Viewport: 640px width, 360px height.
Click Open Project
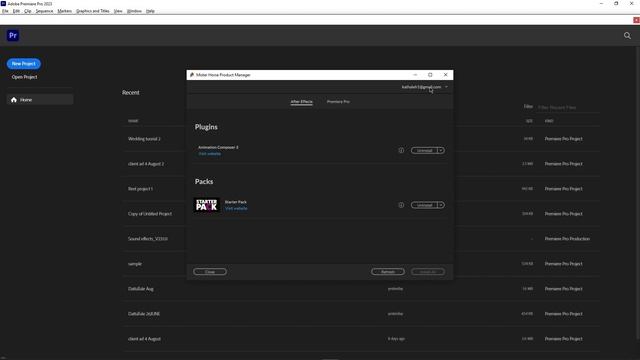24,77
